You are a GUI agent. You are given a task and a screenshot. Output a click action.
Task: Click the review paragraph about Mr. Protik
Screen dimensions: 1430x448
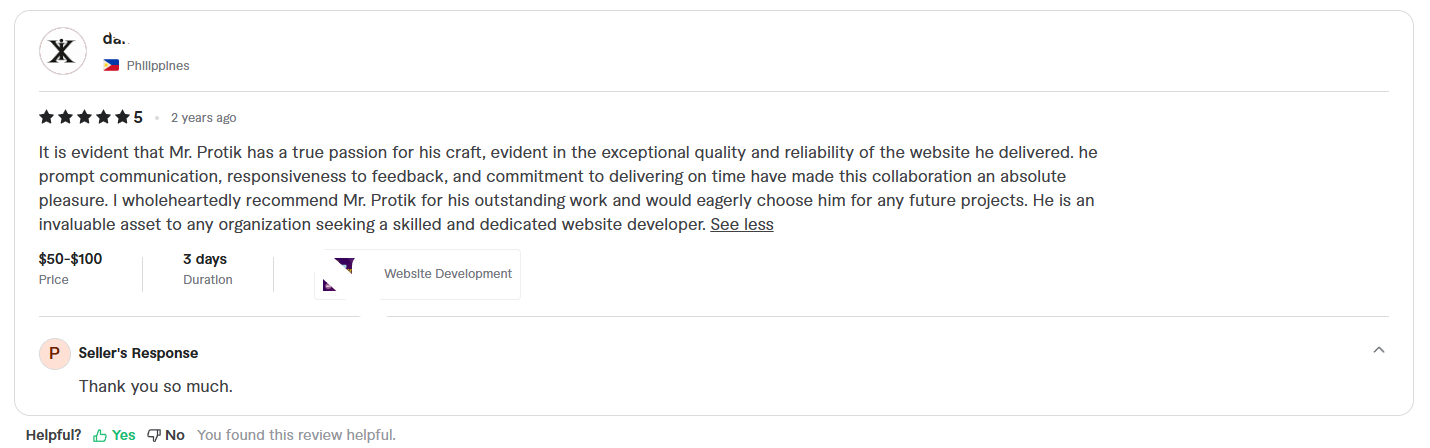click(566, 188)
